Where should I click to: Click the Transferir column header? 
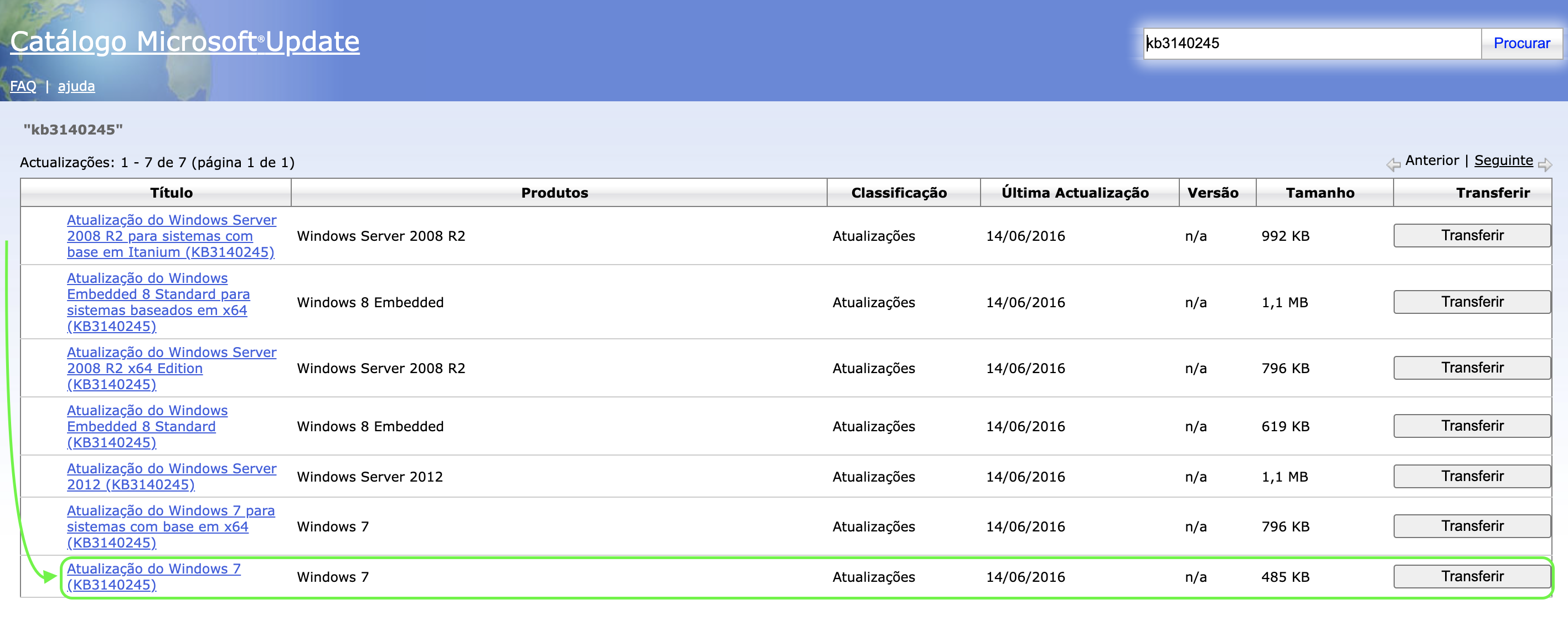pos(1493,193)
